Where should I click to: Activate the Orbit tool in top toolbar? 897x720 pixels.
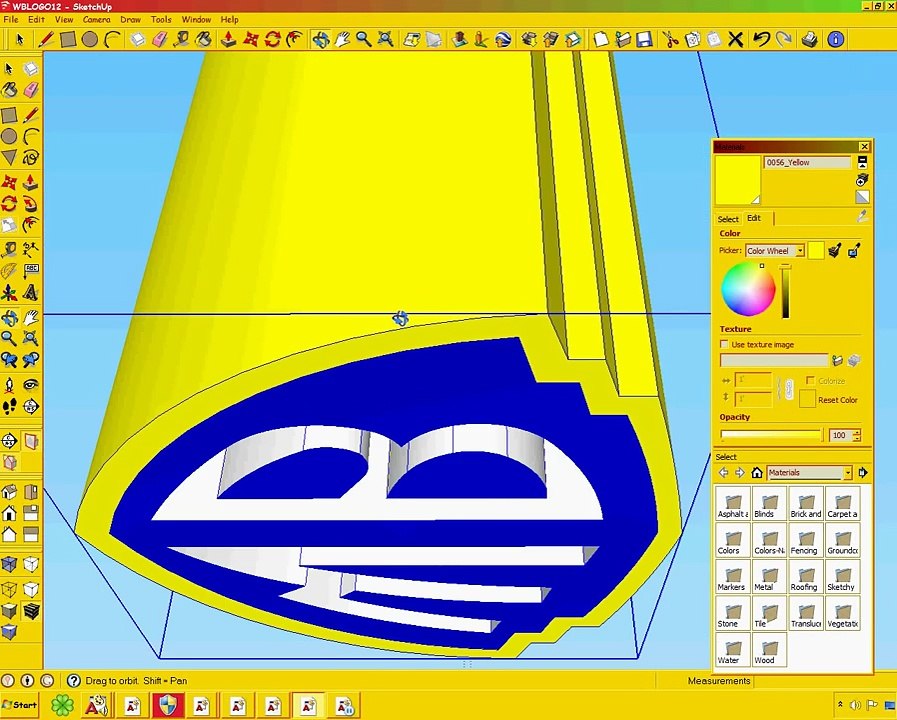321,39
